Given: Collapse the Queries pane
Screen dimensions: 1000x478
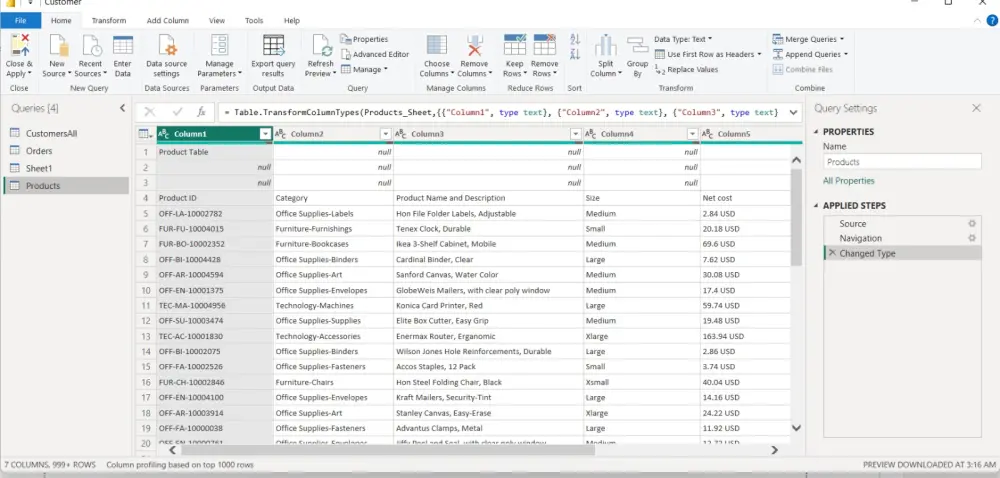Looking at the screenshot, I should click(122, 108).
